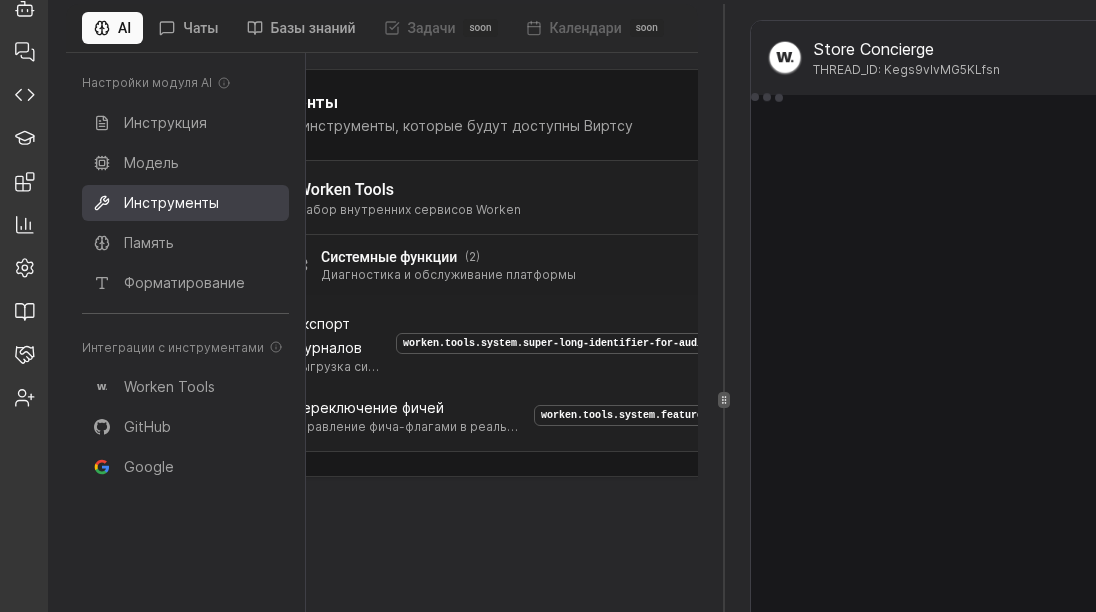1096x612 pixels.
Task: Click the puzzle integrations icon in the rail
Action: [x=24, y=181]
